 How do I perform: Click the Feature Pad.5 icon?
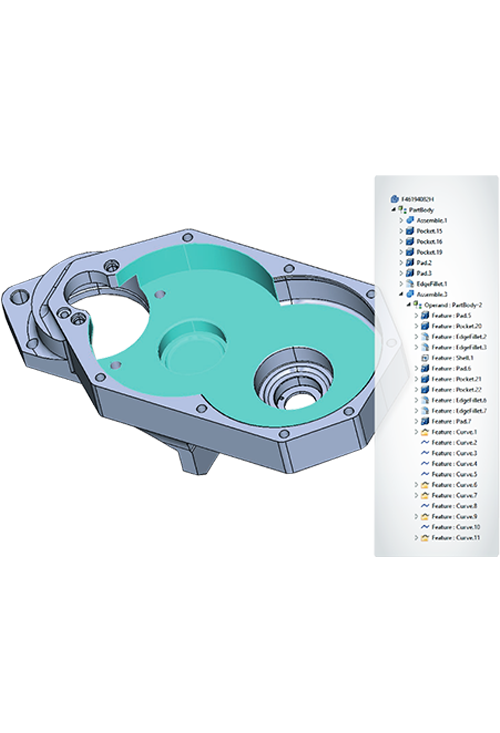[x=425, y=316]
